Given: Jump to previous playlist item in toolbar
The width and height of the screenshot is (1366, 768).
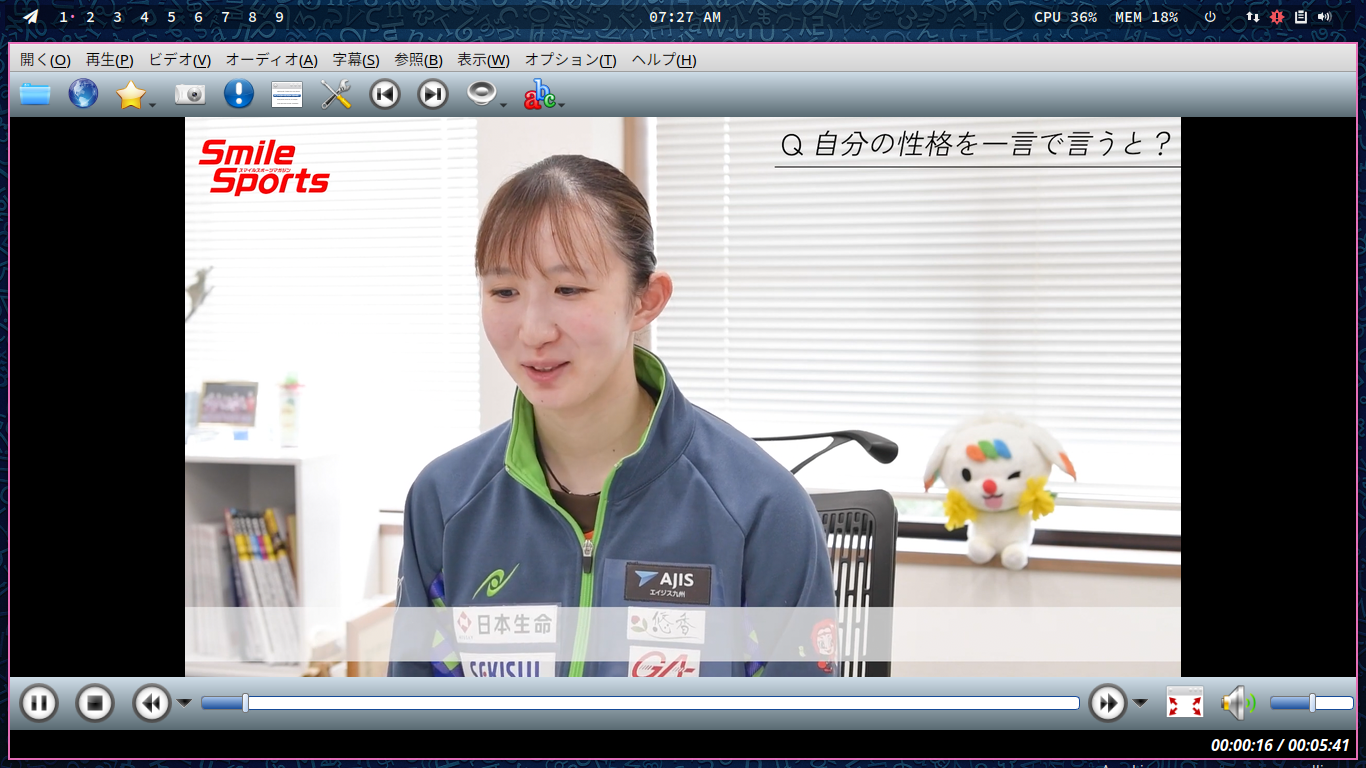Looking at the screenshot, I should (x=385, y=94).
